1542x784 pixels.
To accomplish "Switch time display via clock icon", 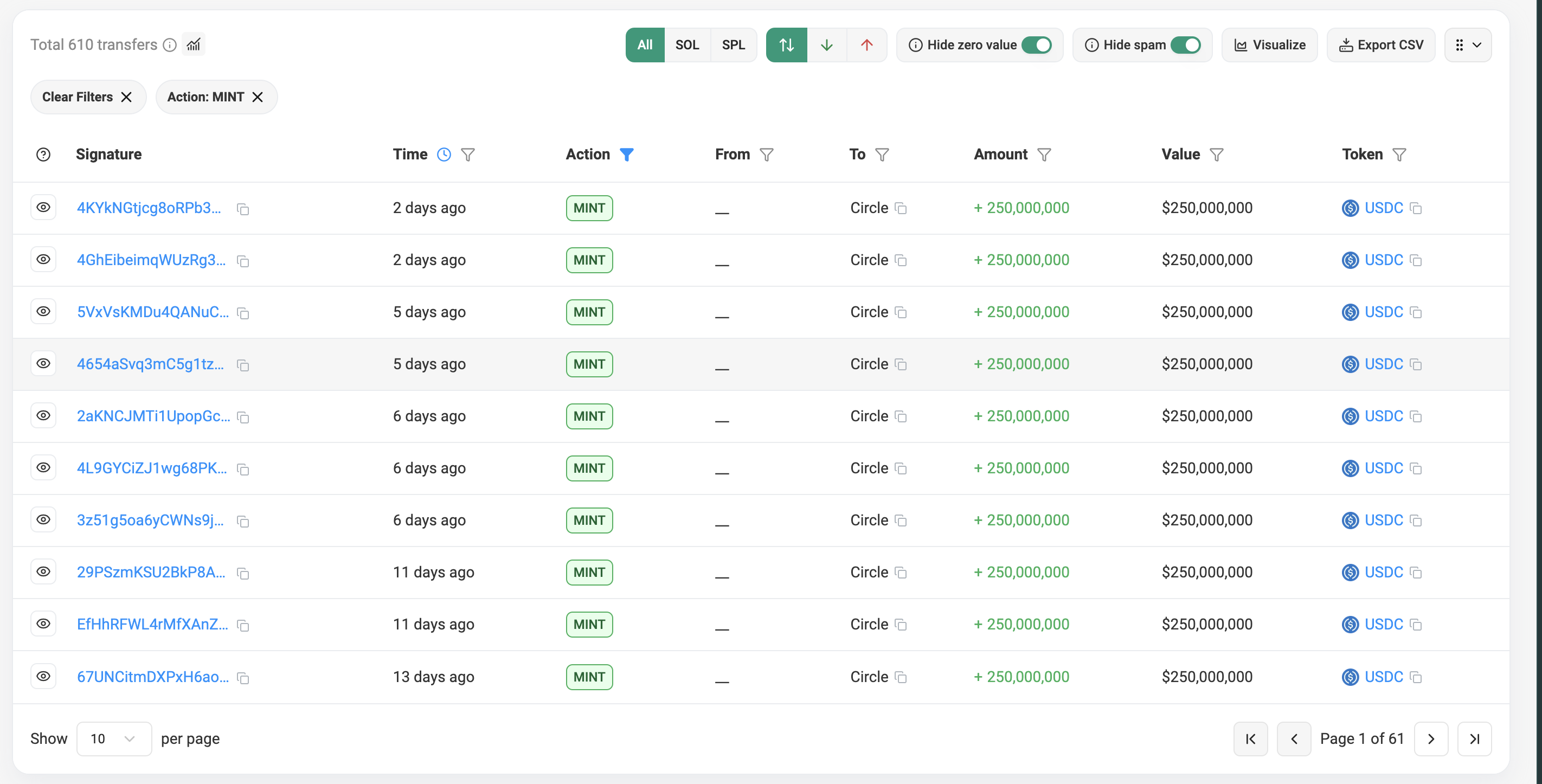I will click(444, 155).
